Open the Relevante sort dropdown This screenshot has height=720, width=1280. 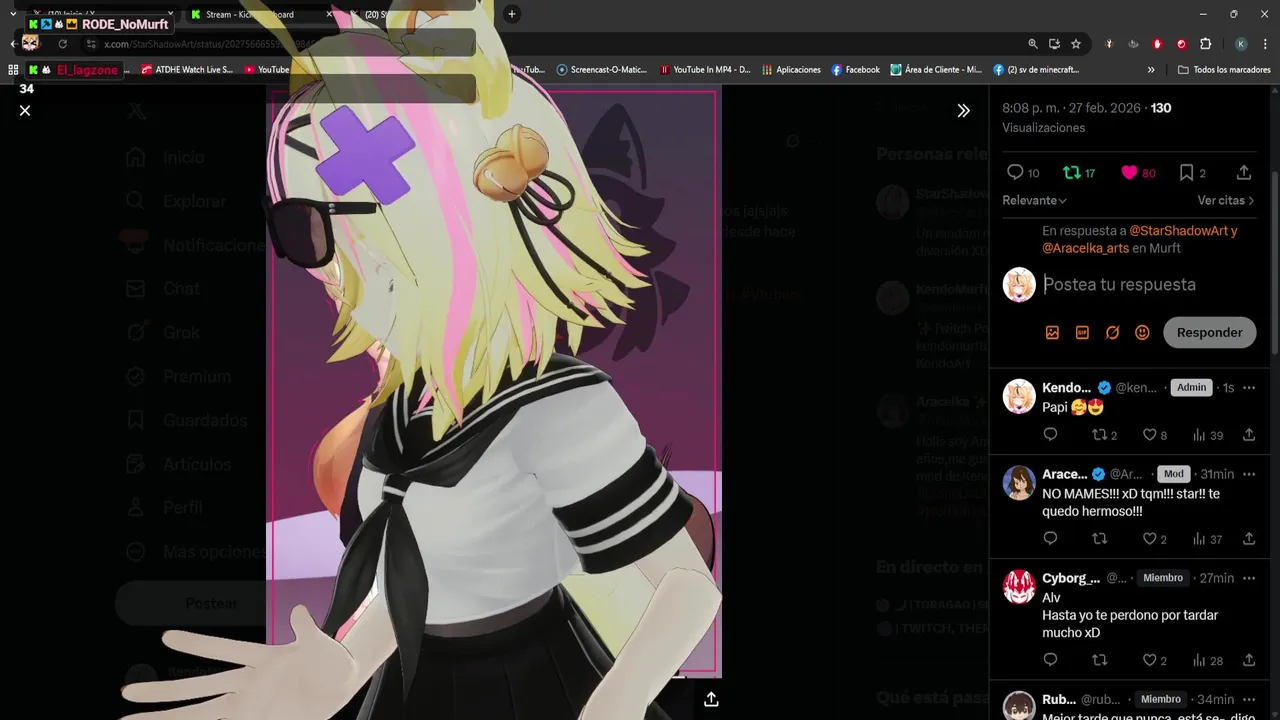(x=1034, y=200)
